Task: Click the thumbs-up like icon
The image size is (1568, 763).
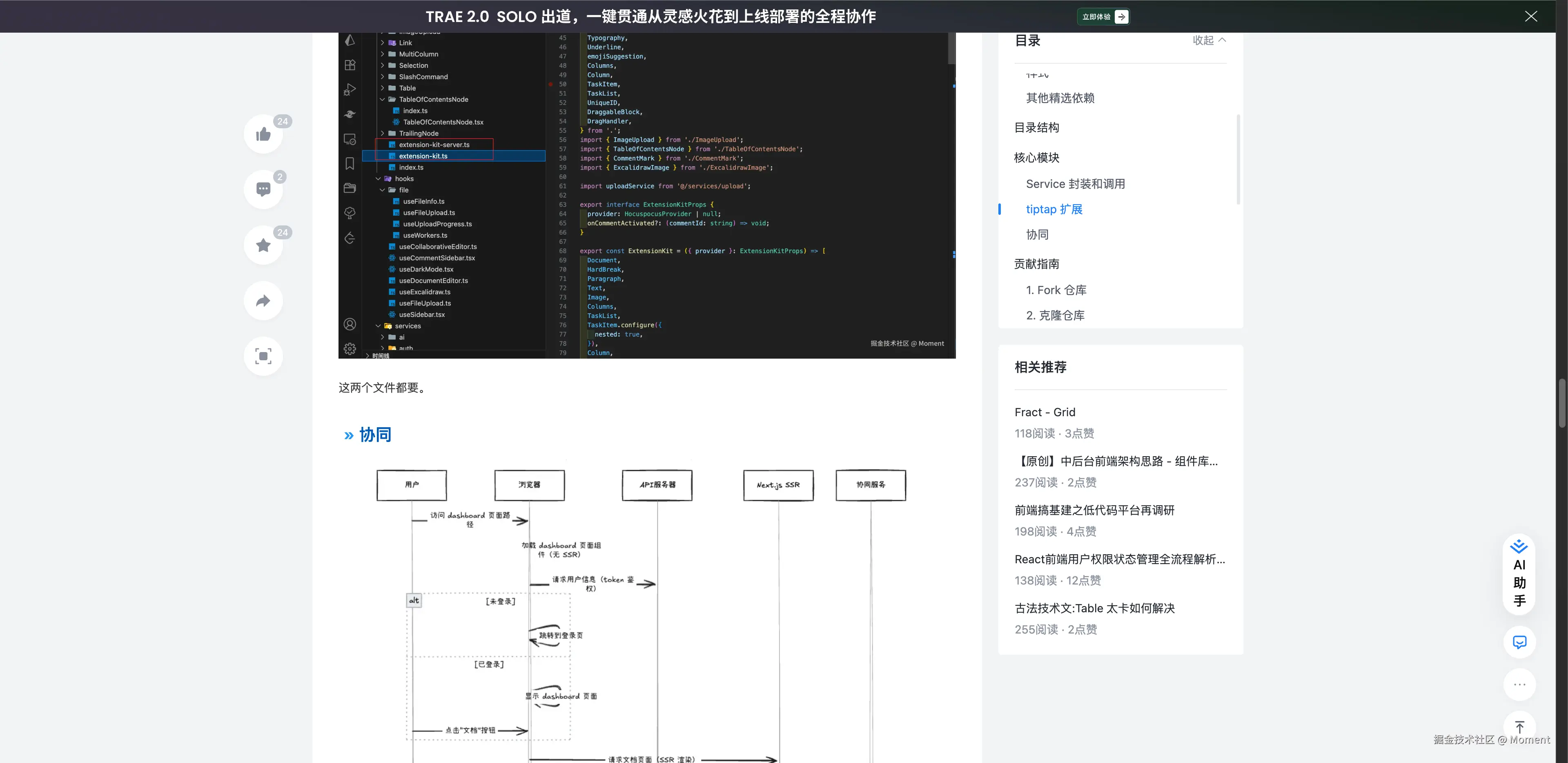Action: point(263,134)
